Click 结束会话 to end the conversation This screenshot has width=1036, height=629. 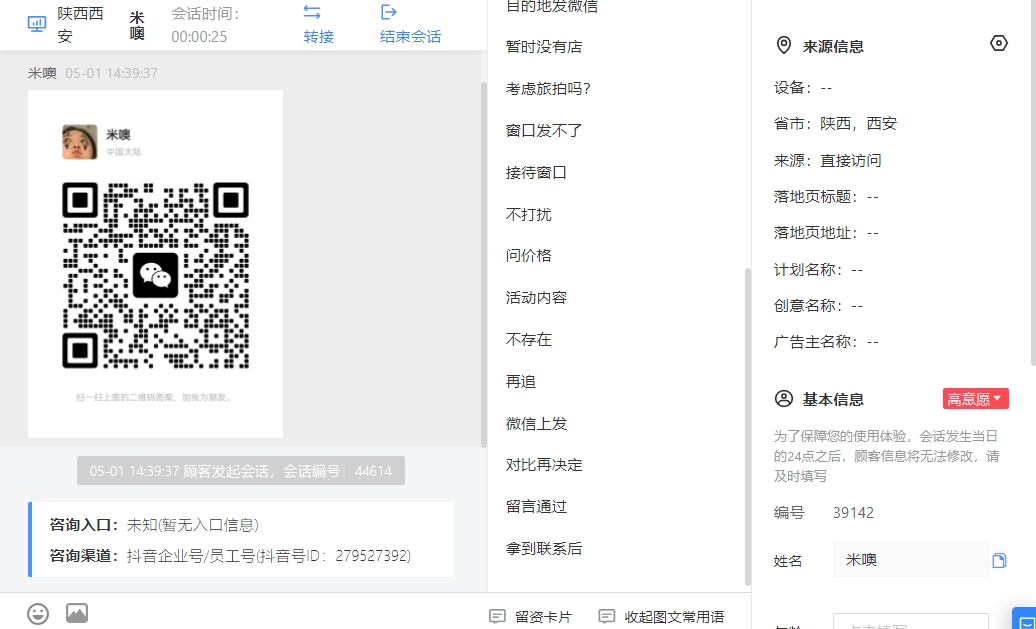point(410,36)
